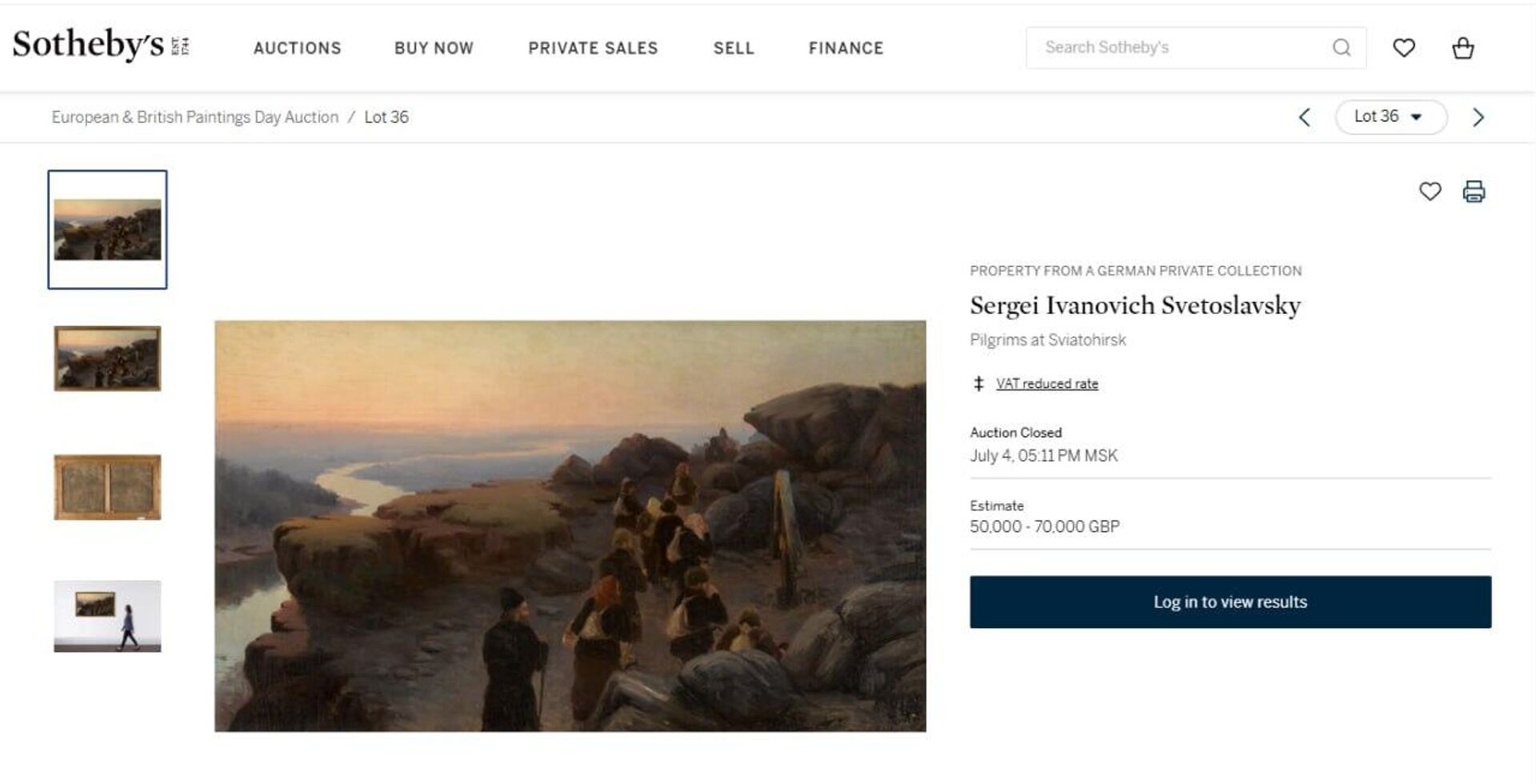Open the shopping bag icon
This screenshot has height=784, width=1536.
pos(1463,48)
